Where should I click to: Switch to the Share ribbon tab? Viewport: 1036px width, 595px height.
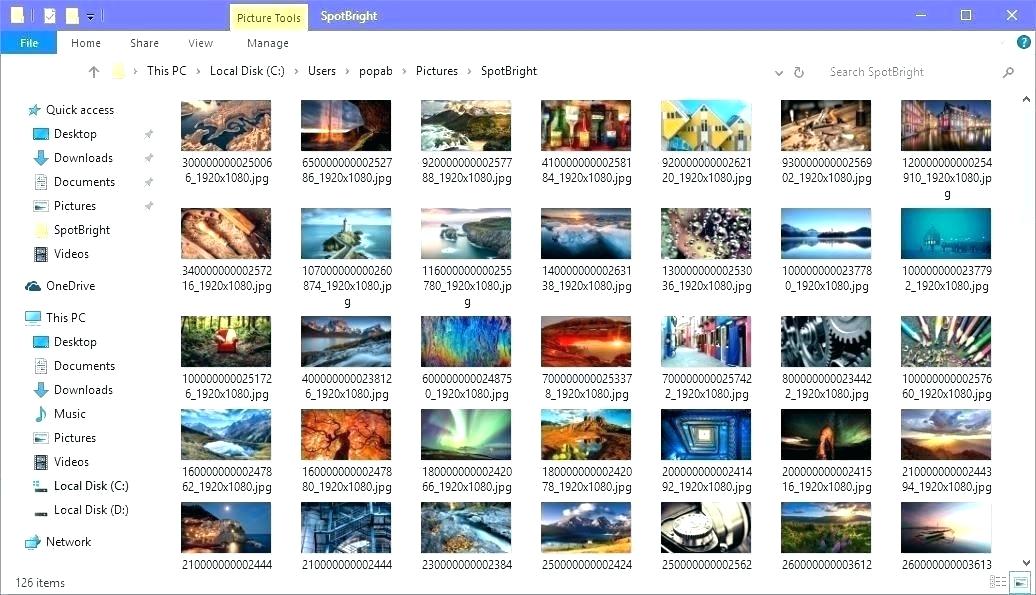click(144, 43)
